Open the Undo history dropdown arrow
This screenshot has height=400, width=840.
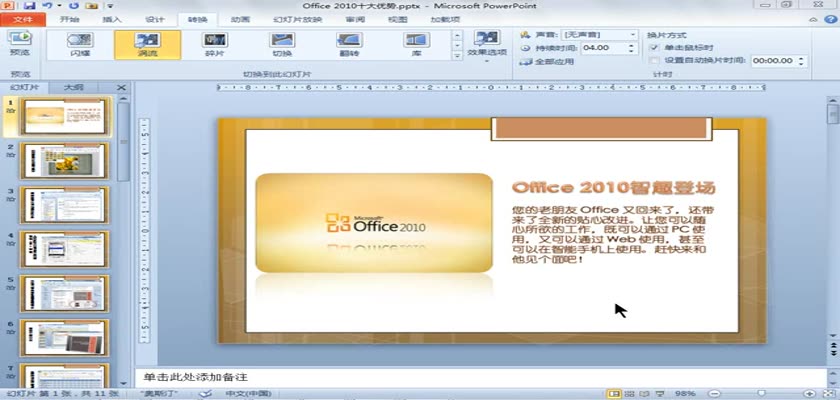(58, 6)
